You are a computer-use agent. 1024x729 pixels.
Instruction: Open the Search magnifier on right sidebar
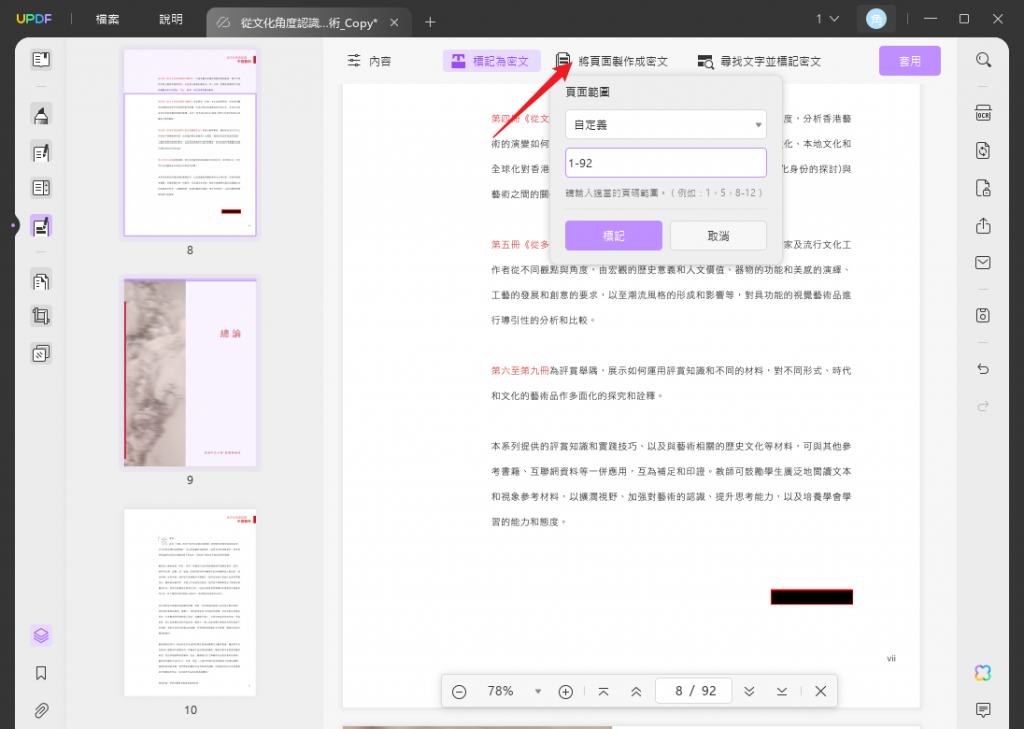(983, 60)
